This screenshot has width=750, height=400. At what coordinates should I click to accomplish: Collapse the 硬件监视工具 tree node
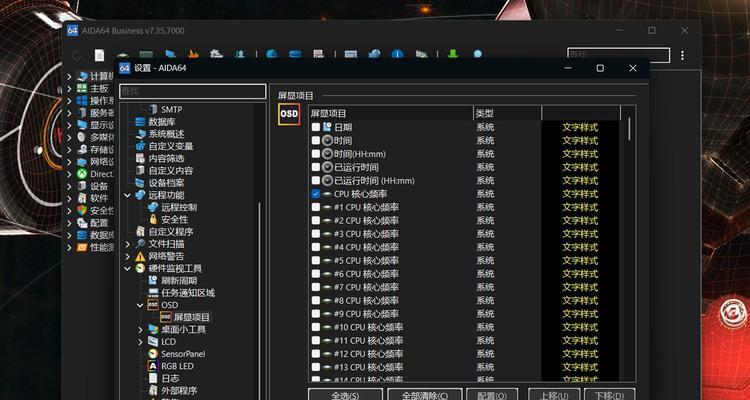pos(127,268)
